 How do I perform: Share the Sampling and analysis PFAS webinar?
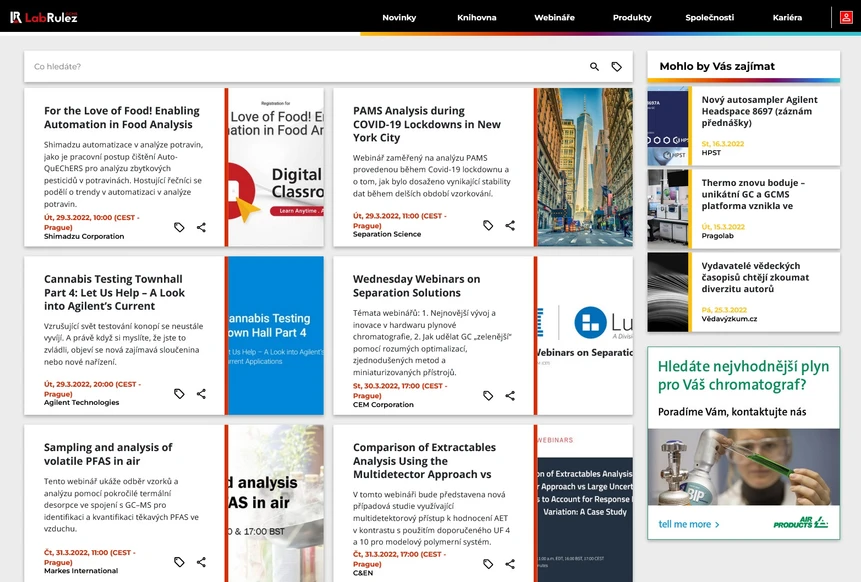tap(201, 562)
